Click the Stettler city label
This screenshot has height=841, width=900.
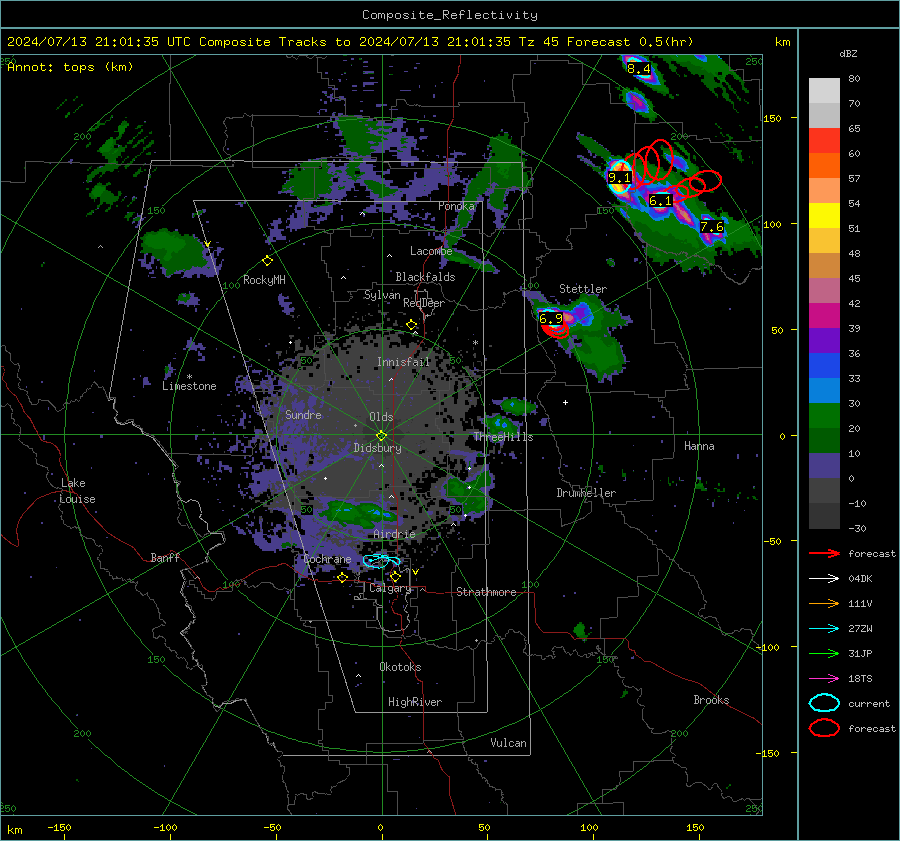pyautogui.click(x=583, y=289)
